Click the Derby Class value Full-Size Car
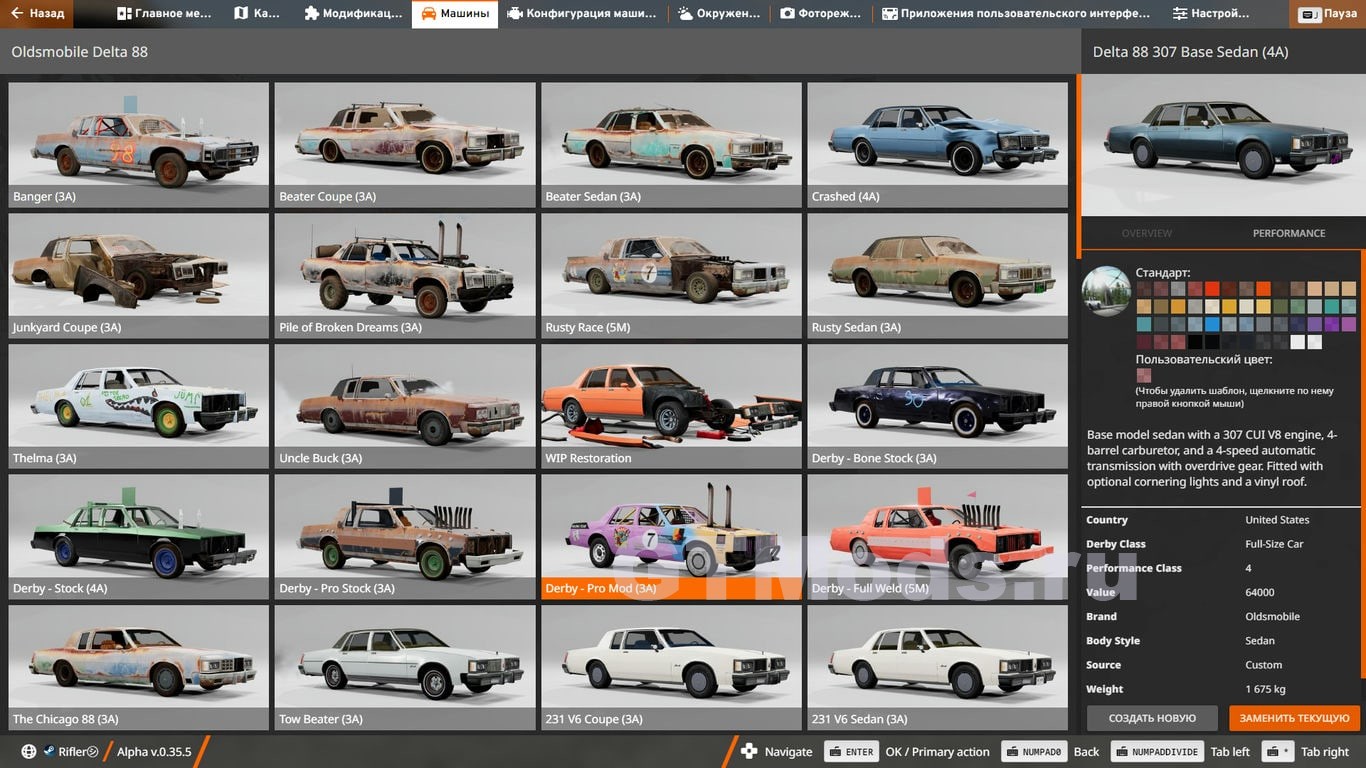 pyautogui.click(x=1274, y=544)
